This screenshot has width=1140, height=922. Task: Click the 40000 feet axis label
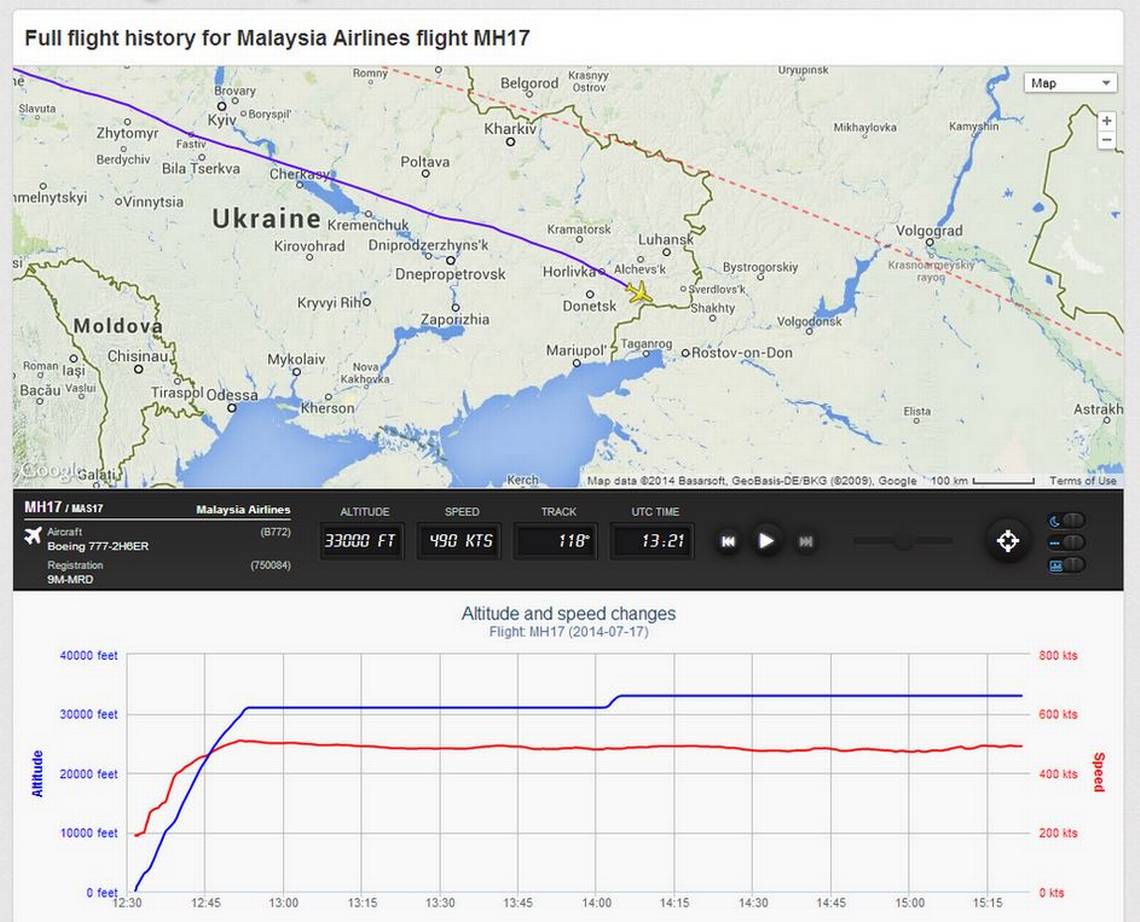[89, 655]
